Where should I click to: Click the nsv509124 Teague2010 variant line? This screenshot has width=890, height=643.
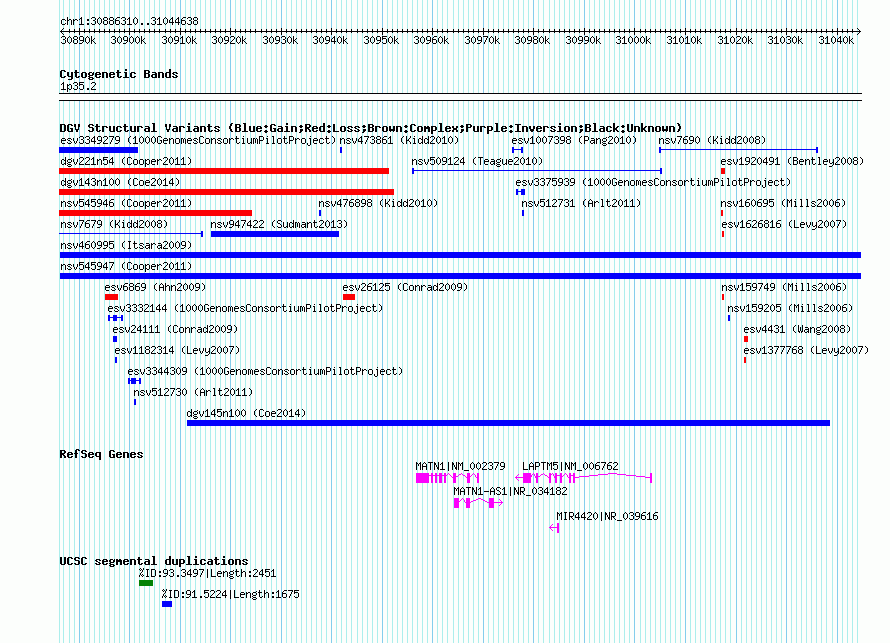point(537,171)
